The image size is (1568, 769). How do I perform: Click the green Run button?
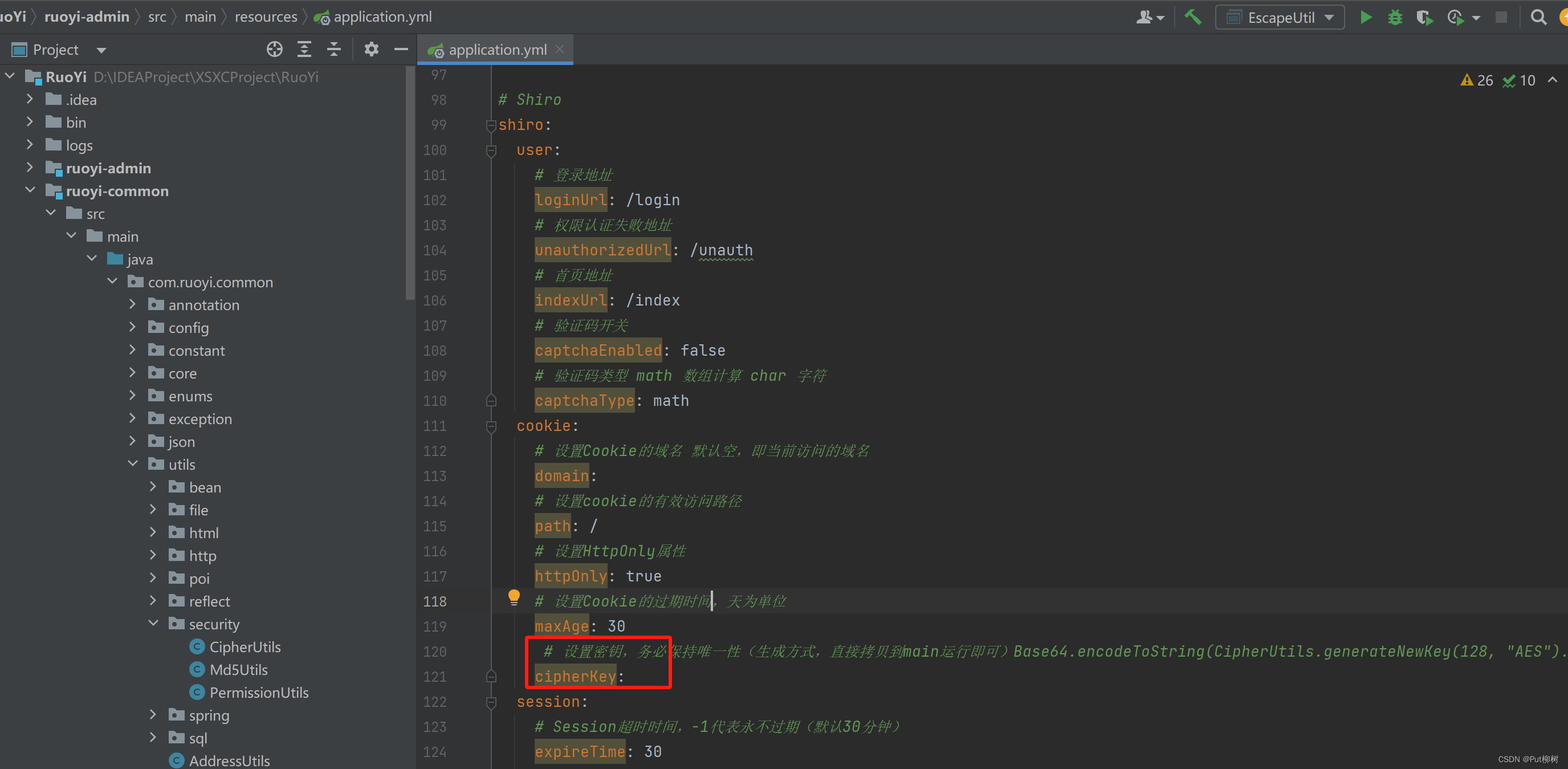1365,18
